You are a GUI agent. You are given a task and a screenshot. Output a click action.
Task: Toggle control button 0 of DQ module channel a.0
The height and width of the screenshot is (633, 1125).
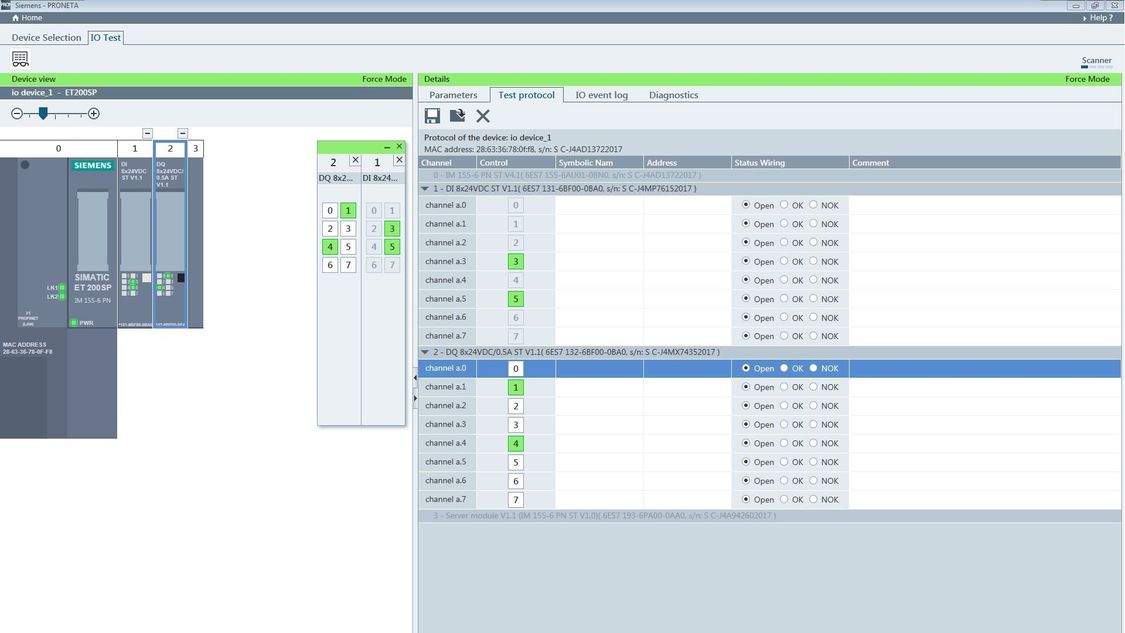click(515, 369)
